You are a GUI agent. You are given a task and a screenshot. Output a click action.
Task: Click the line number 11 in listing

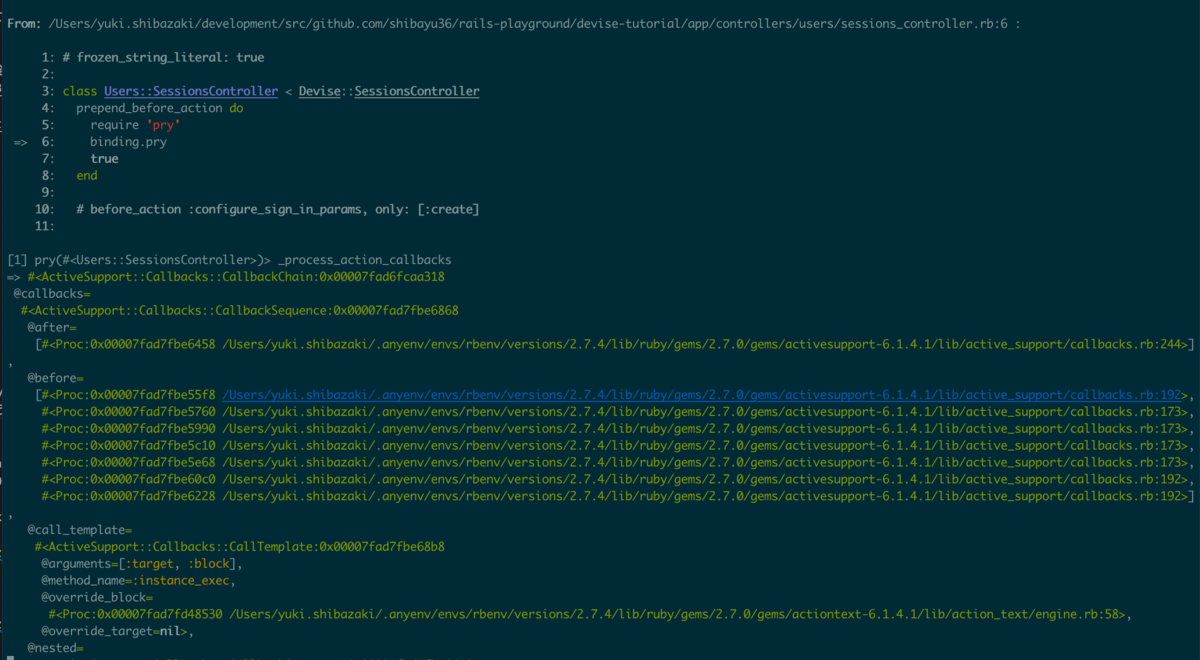pos(44,226)
